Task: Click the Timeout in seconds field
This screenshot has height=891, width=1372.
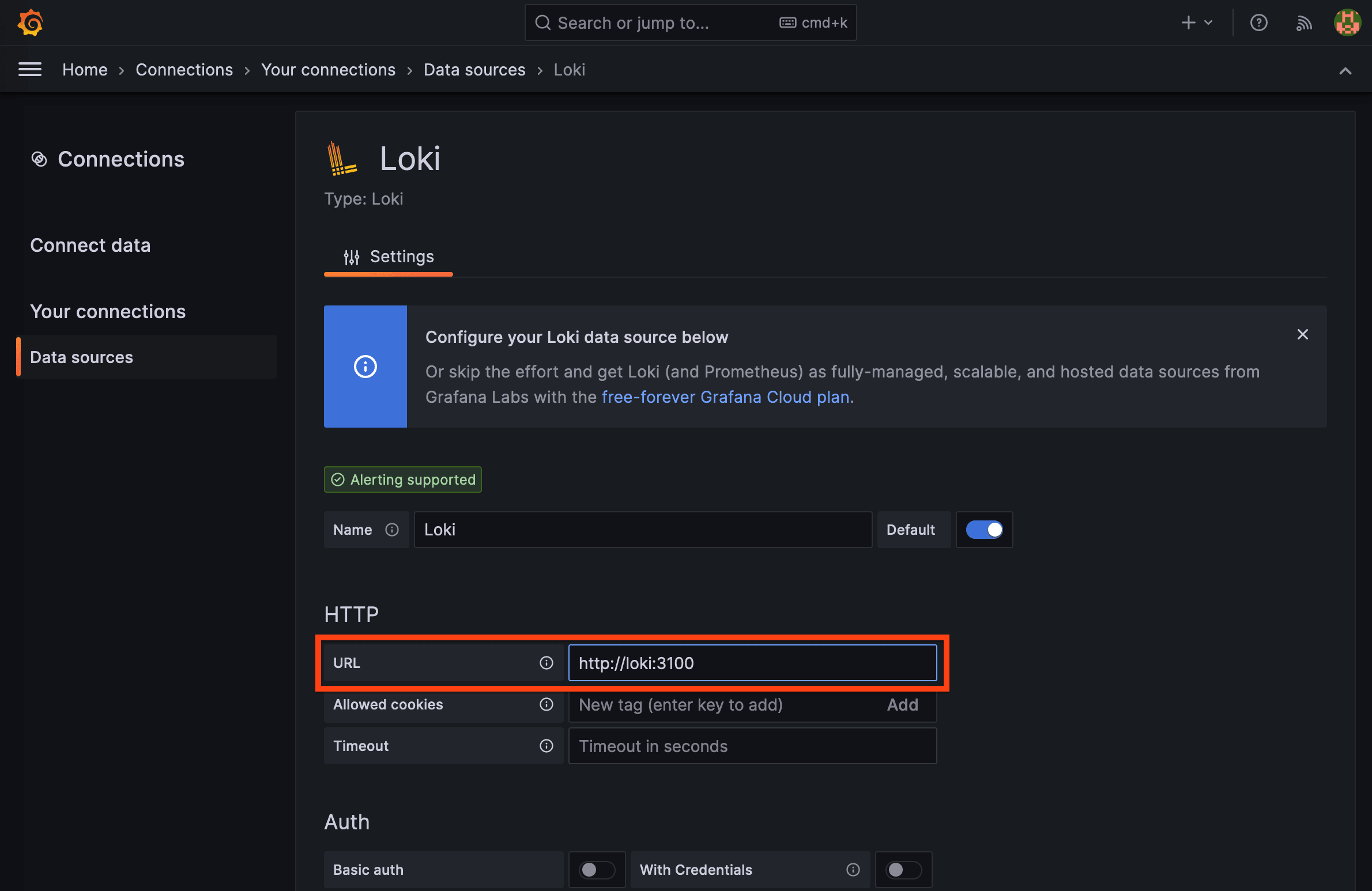Action: (x=752, y=746)
